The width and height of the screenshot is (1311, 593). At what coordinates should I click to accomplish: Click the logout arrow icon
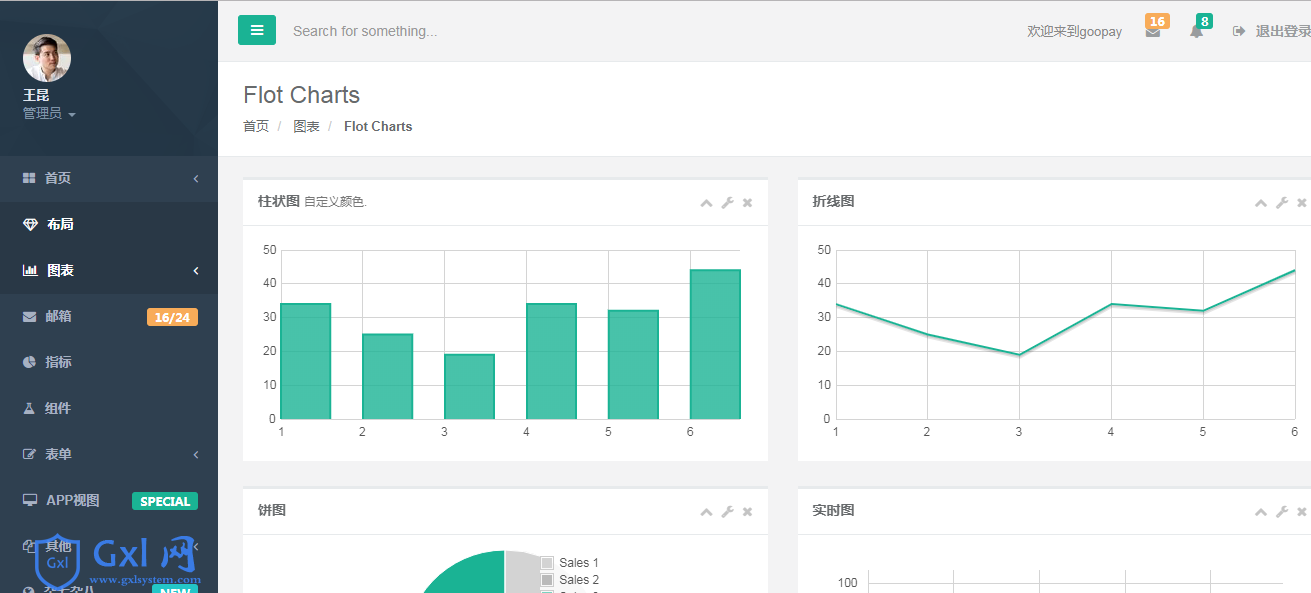pyautogui.click(x=1239, y=32)
